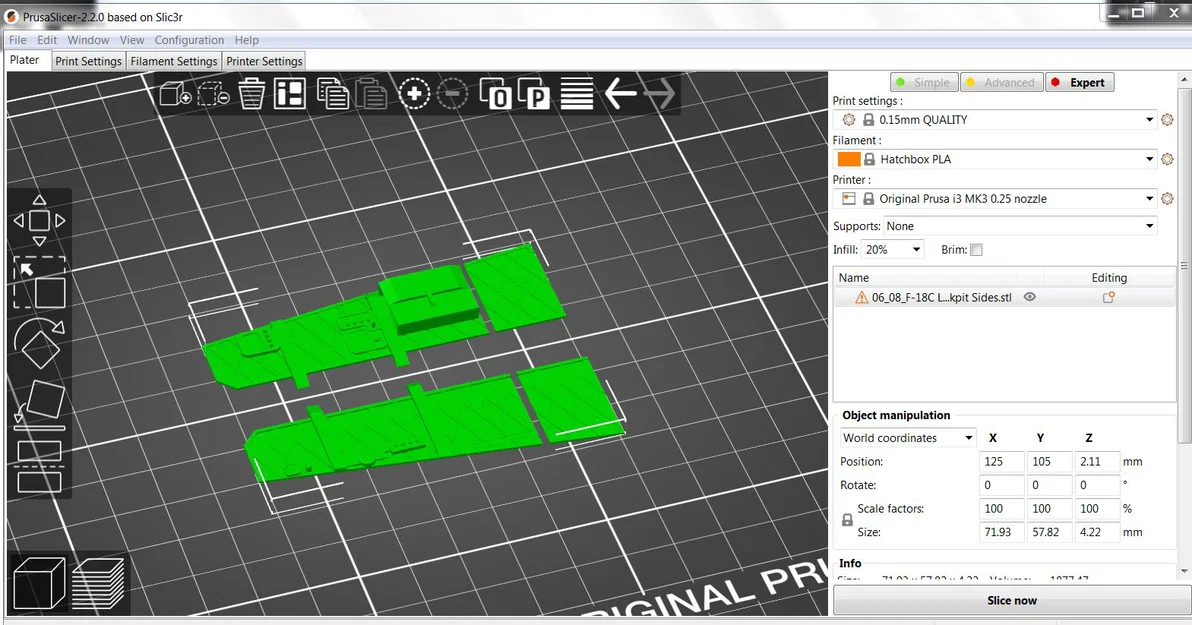Select the Scale gizmo tool
This screenshot has height=625, width=1192.
(40, 282)
